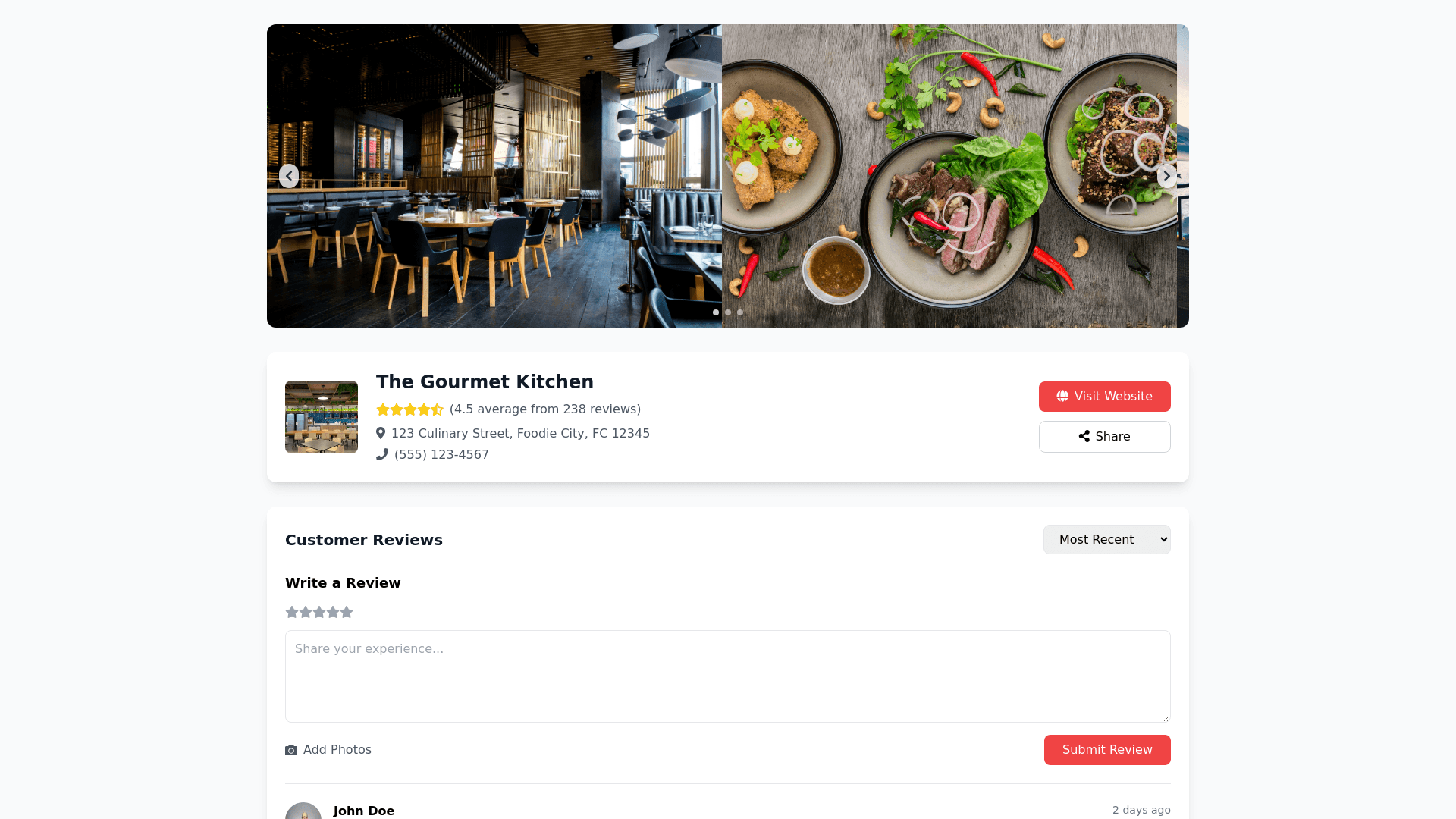Screen dimensions: 1456x819
Task: Rate five stars in Write a Review
Action: tap(347, 612)
